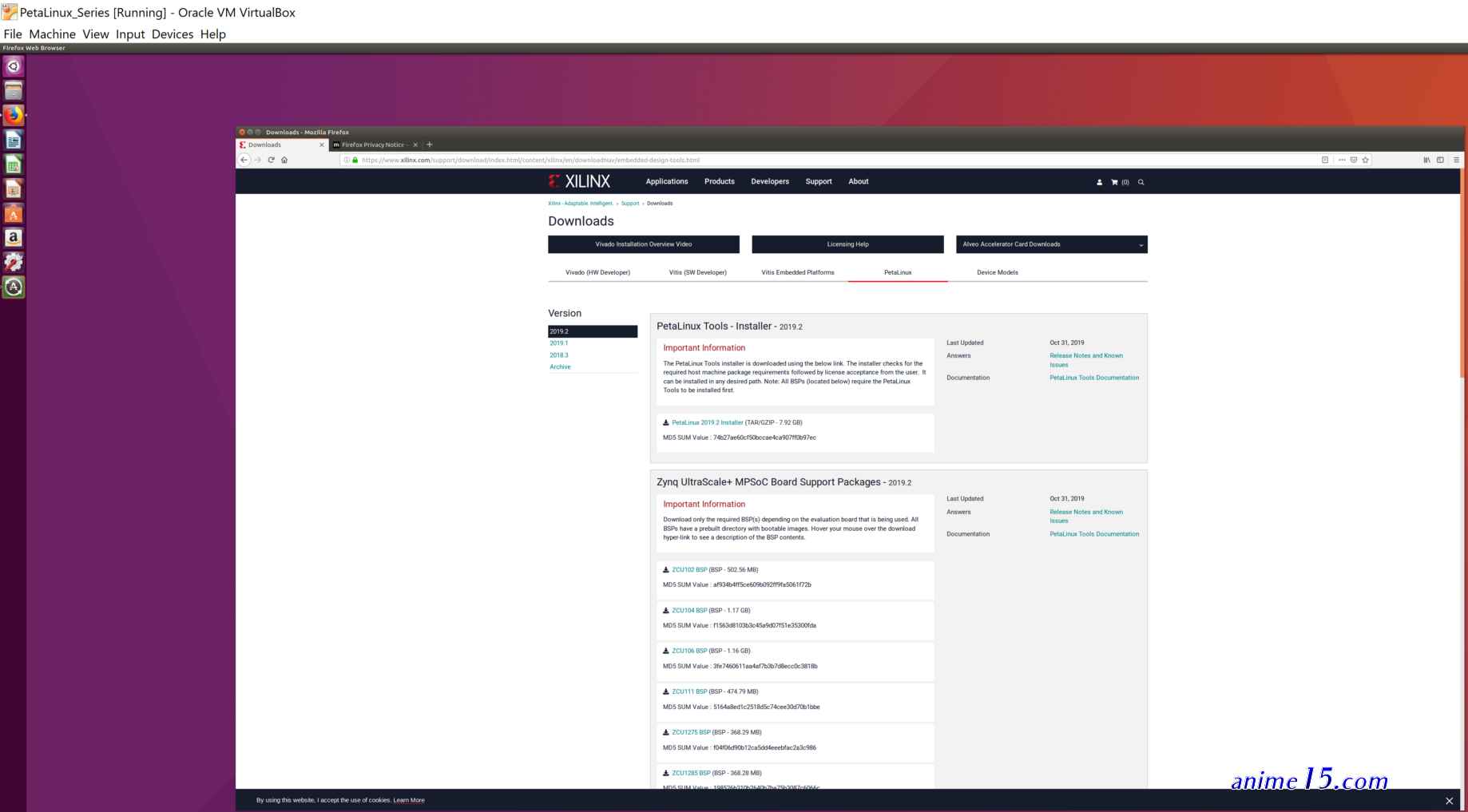
Task: Click the Learn More cookies link
Action: point(409,800)
